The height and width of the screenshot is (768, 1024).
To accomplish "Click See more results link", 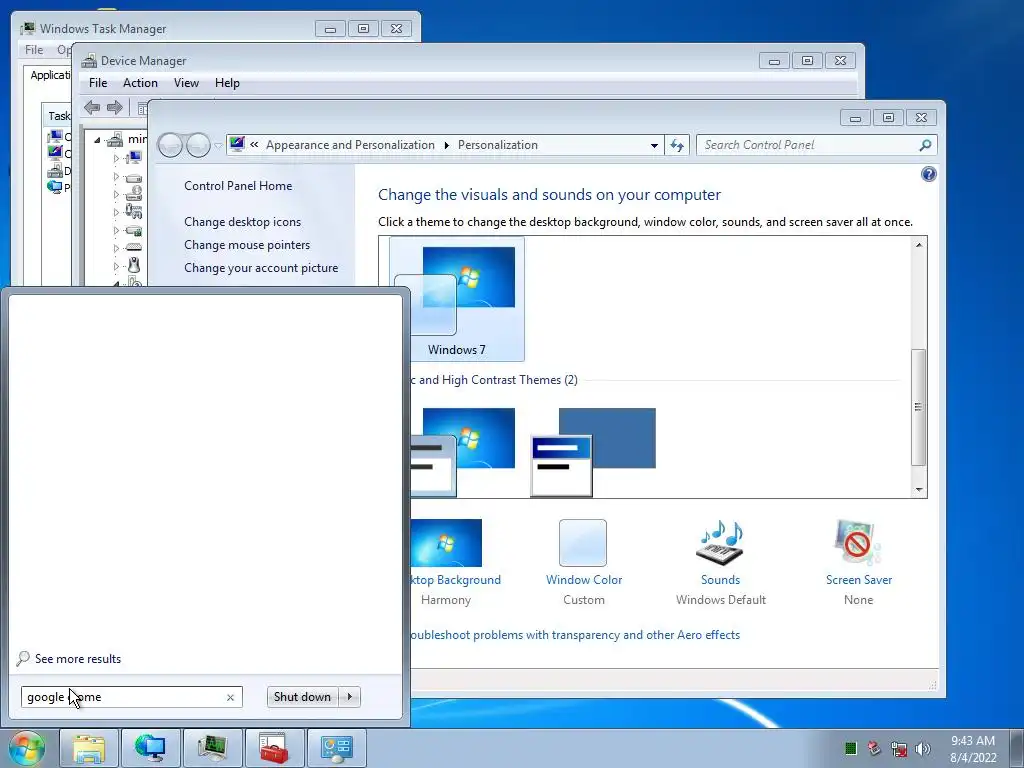I will (x=78, y=659).
